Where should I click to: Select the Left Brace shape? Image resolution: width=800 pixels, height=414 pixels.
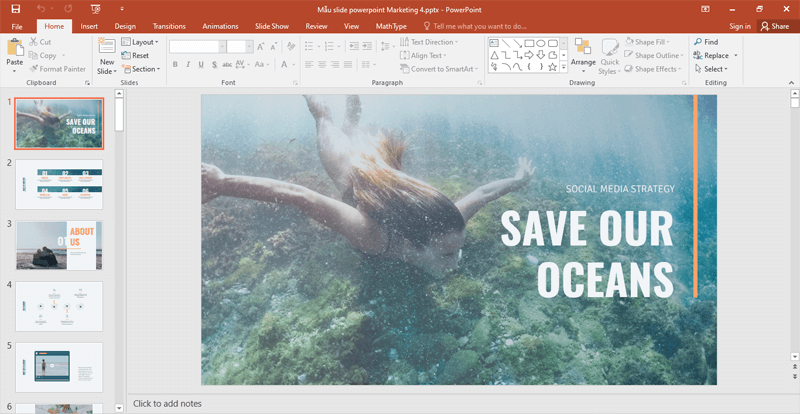[529, 66]
